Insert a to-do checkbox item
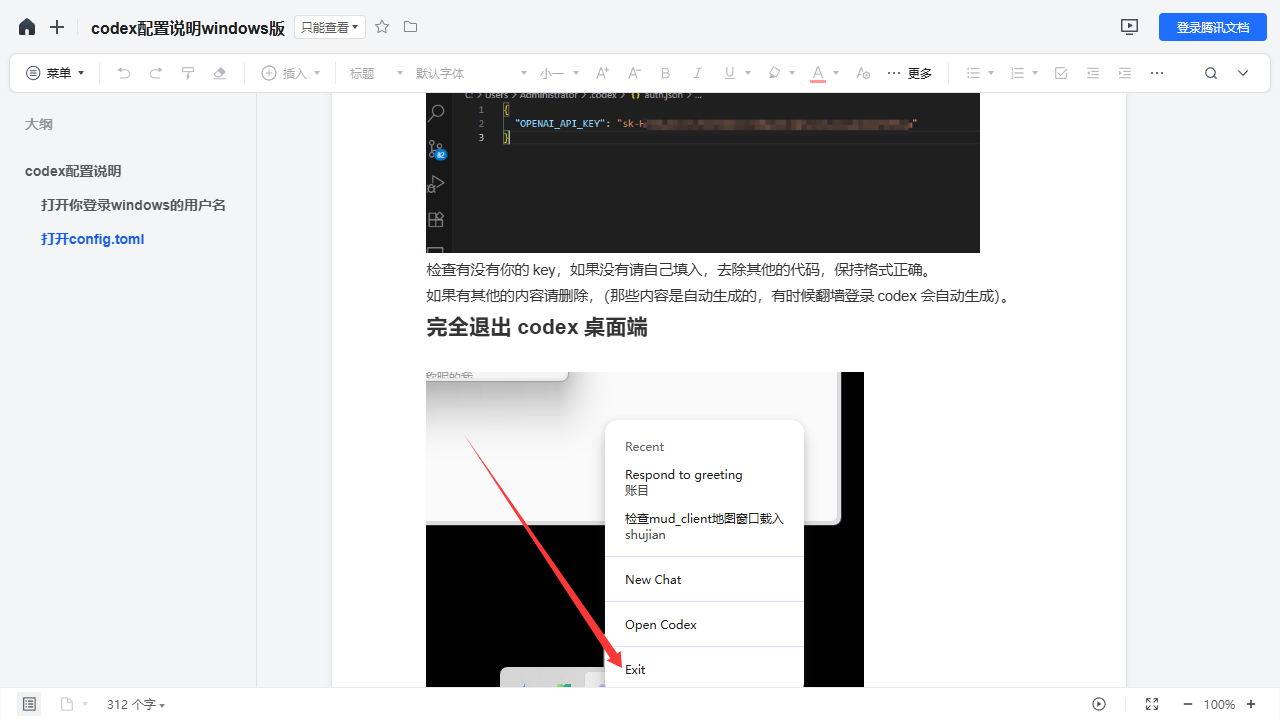1280x720 pixels. (x=1061, y=73)
